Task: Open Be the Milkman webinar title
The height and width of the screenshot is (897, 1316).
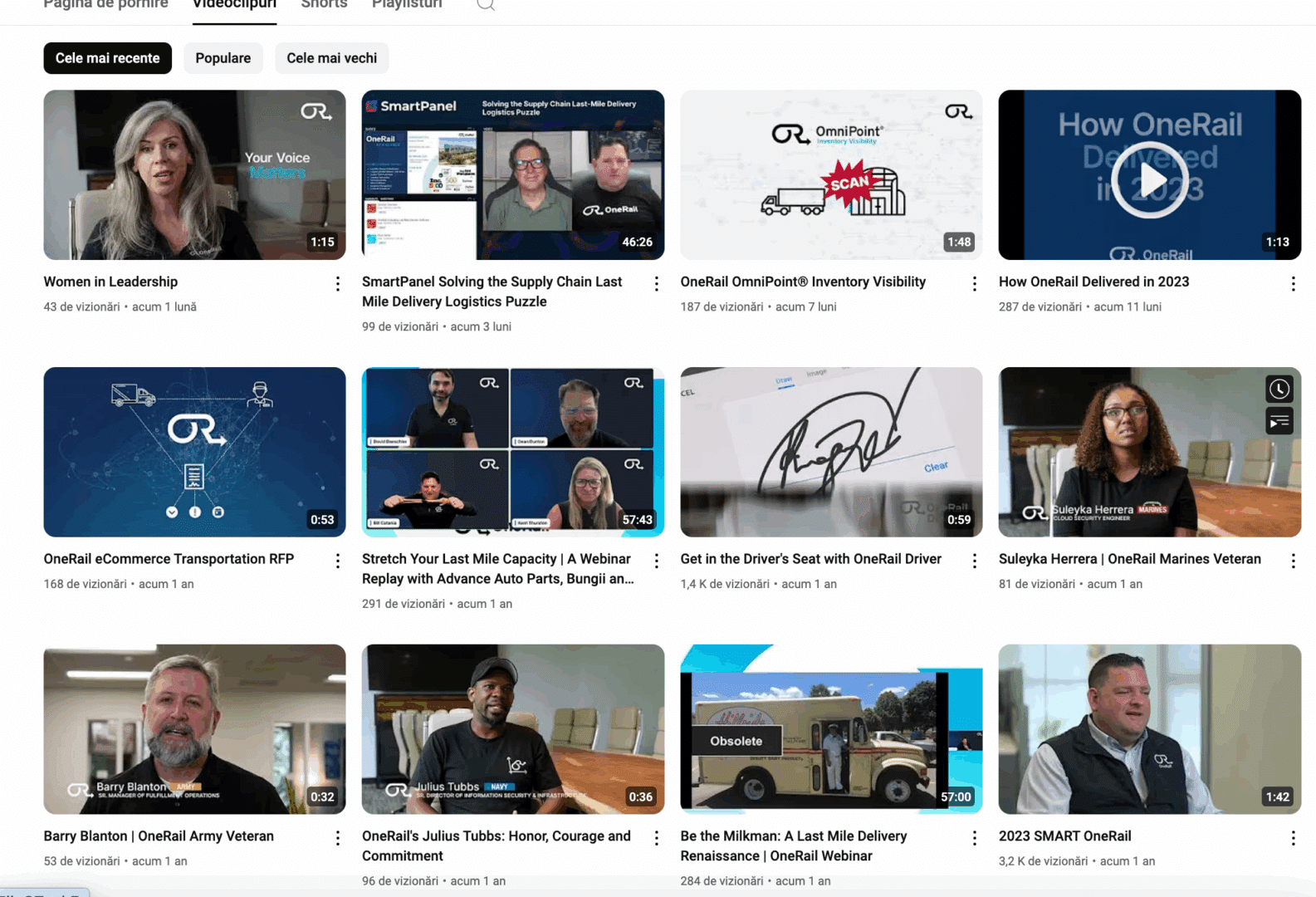Action: coord(793,846)
